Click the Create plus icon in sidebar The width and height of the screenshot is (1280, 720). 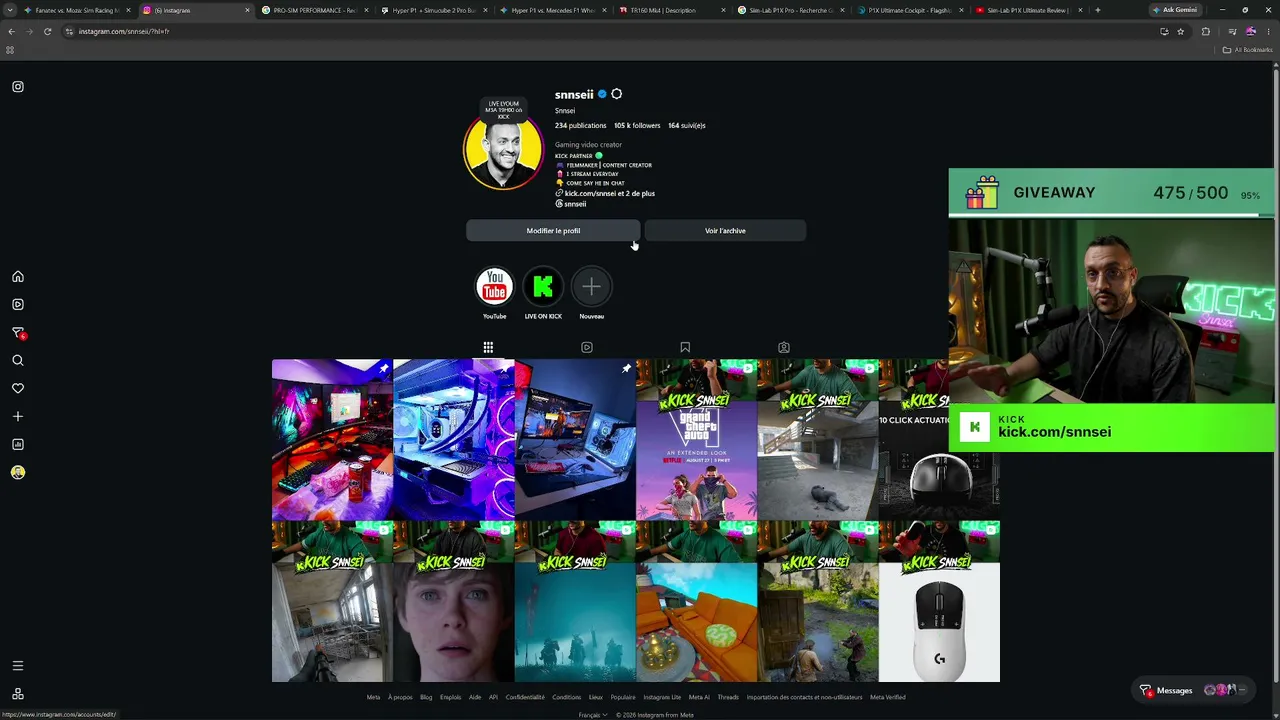point(18,417)
